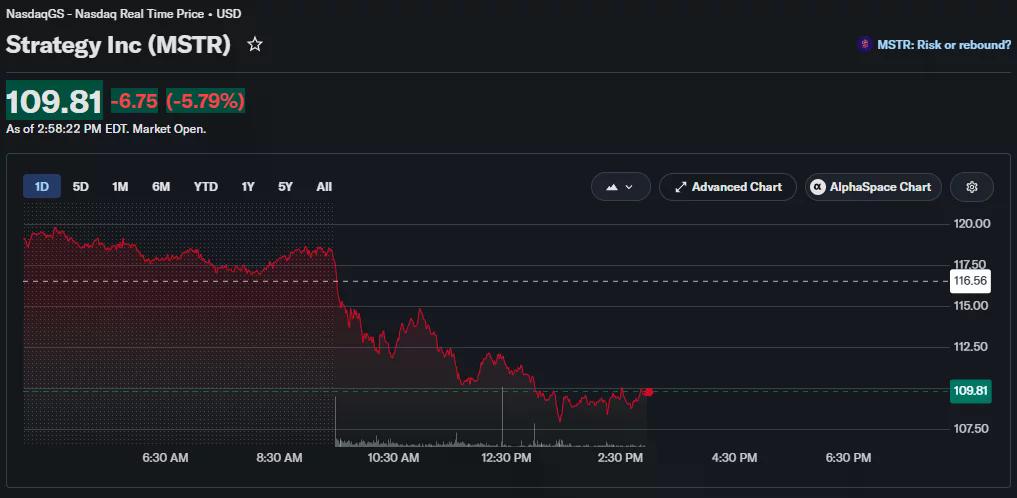Click the previous close label 116.56
Image resolution: width=1017 pixels, height=498 pixels.
970,281
